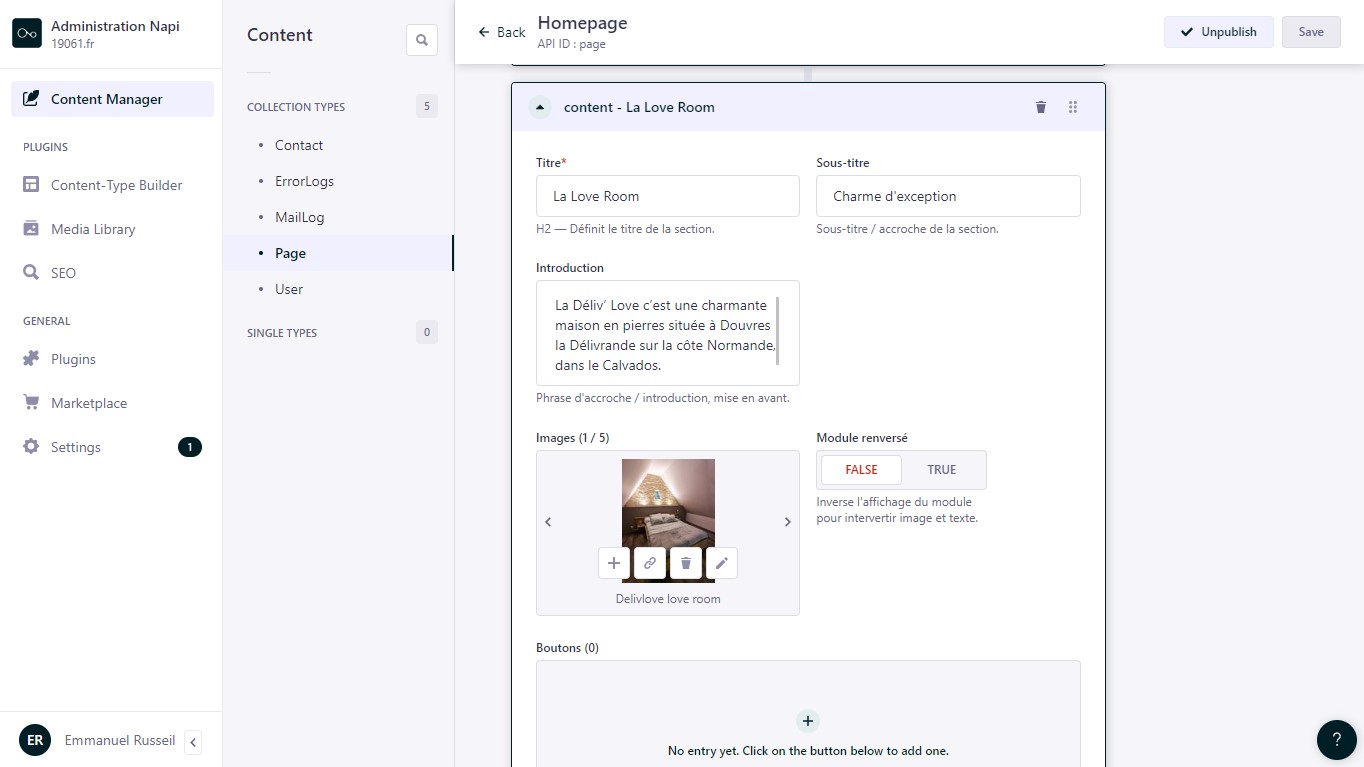Click the drag handle of La Love Room
1364x767 pixels.
[1072, 107]
